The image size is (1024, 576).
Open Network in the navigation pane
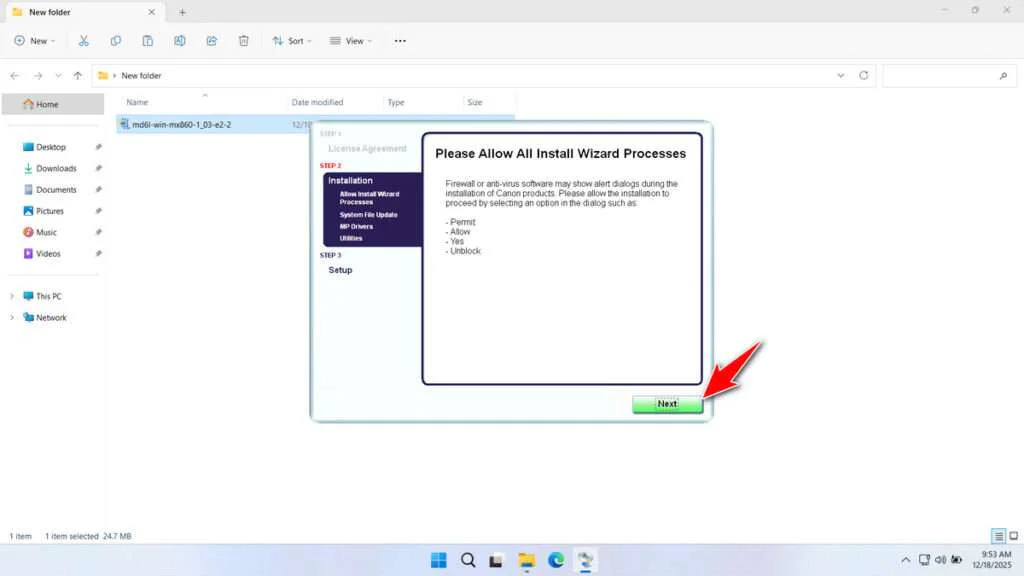click(x=48, y=317)
